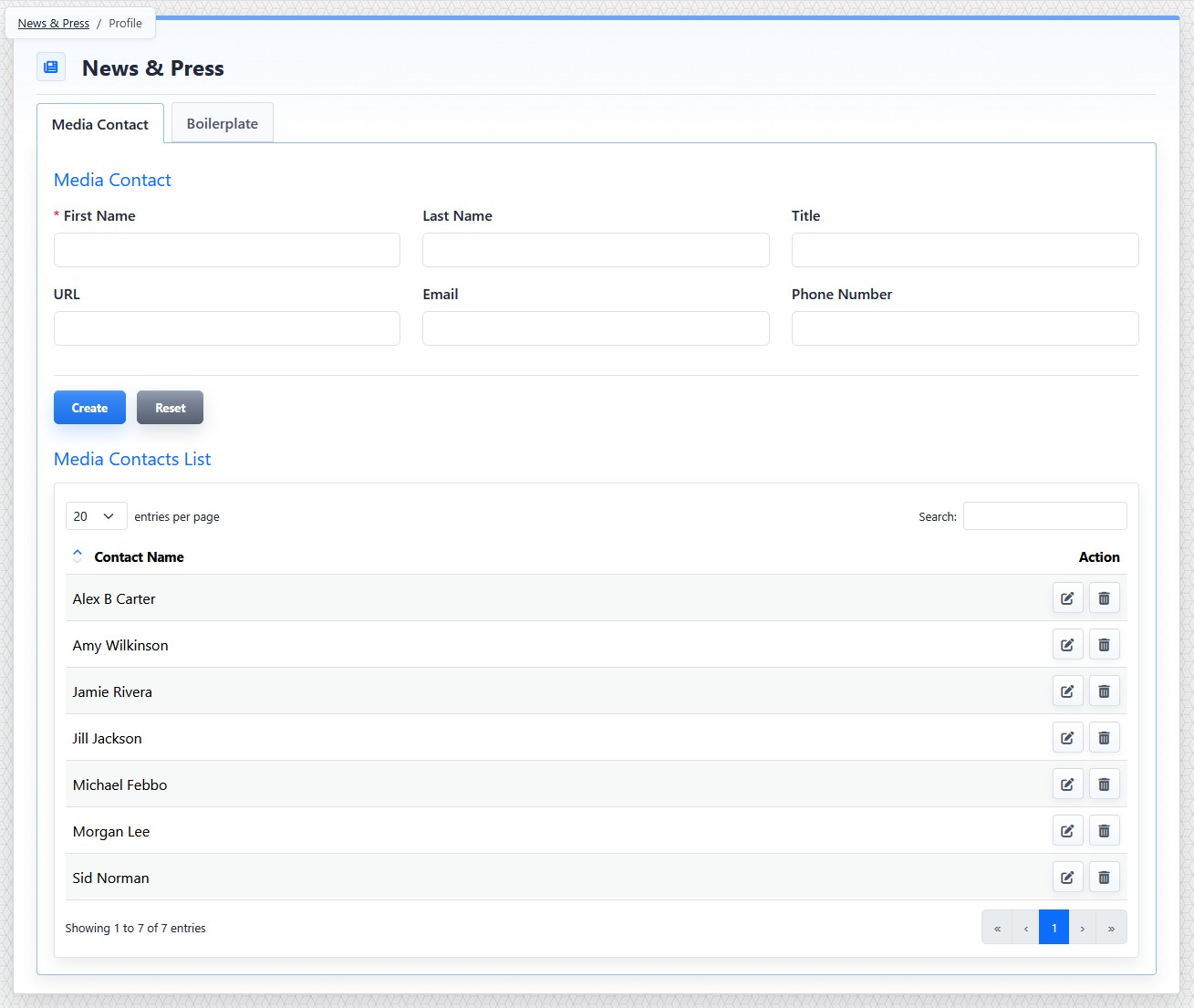Image resolution: width=1194 pixels, height=1008 pixels.
Task: Click the newspaper icon beside News & Press heading
Action: (x=51, y=67)
